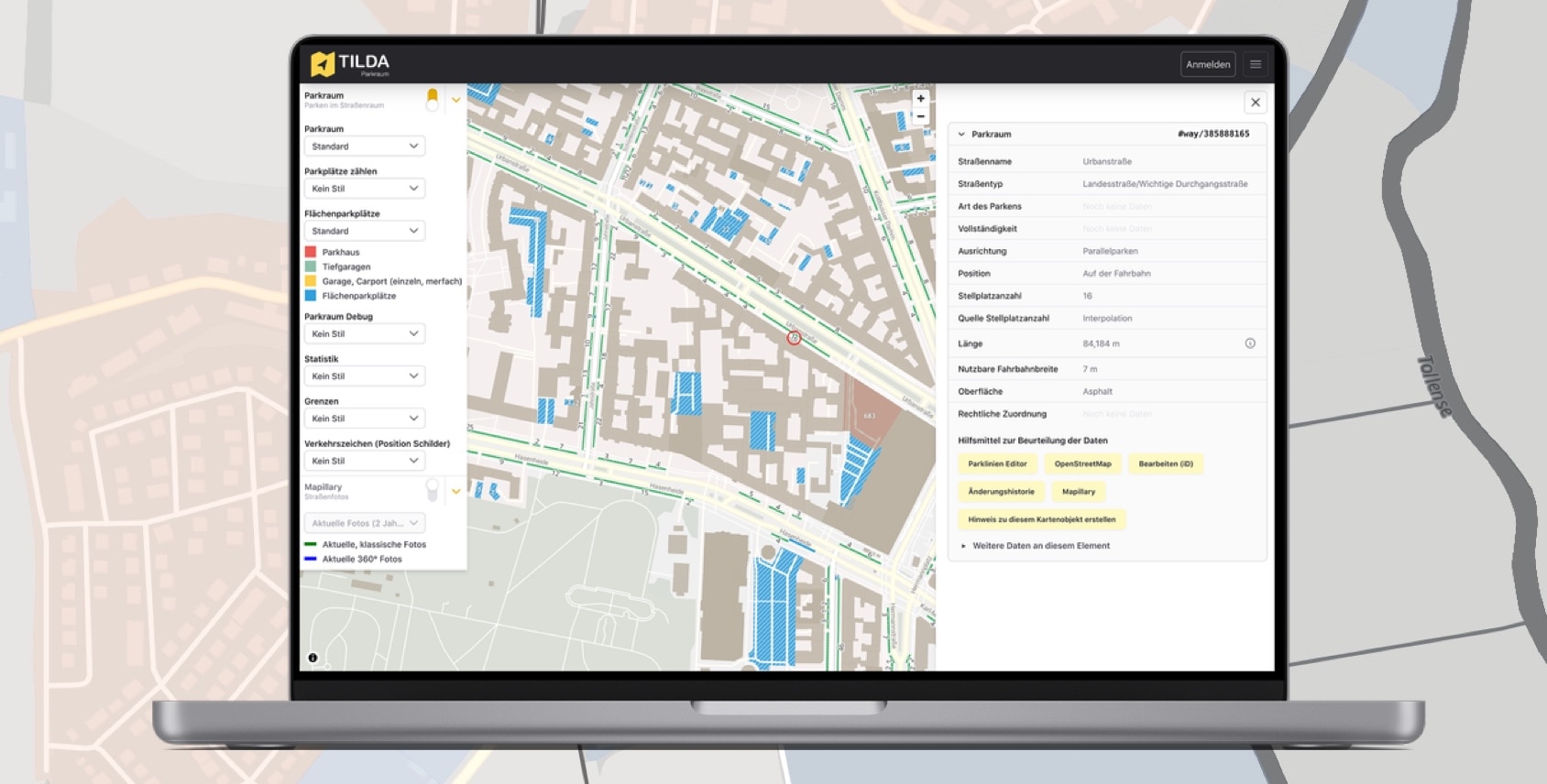Open the Parkplätze zählen style dropdown
The width and height of the screenshot is (1547, 784).
click(x=364, y=189)
